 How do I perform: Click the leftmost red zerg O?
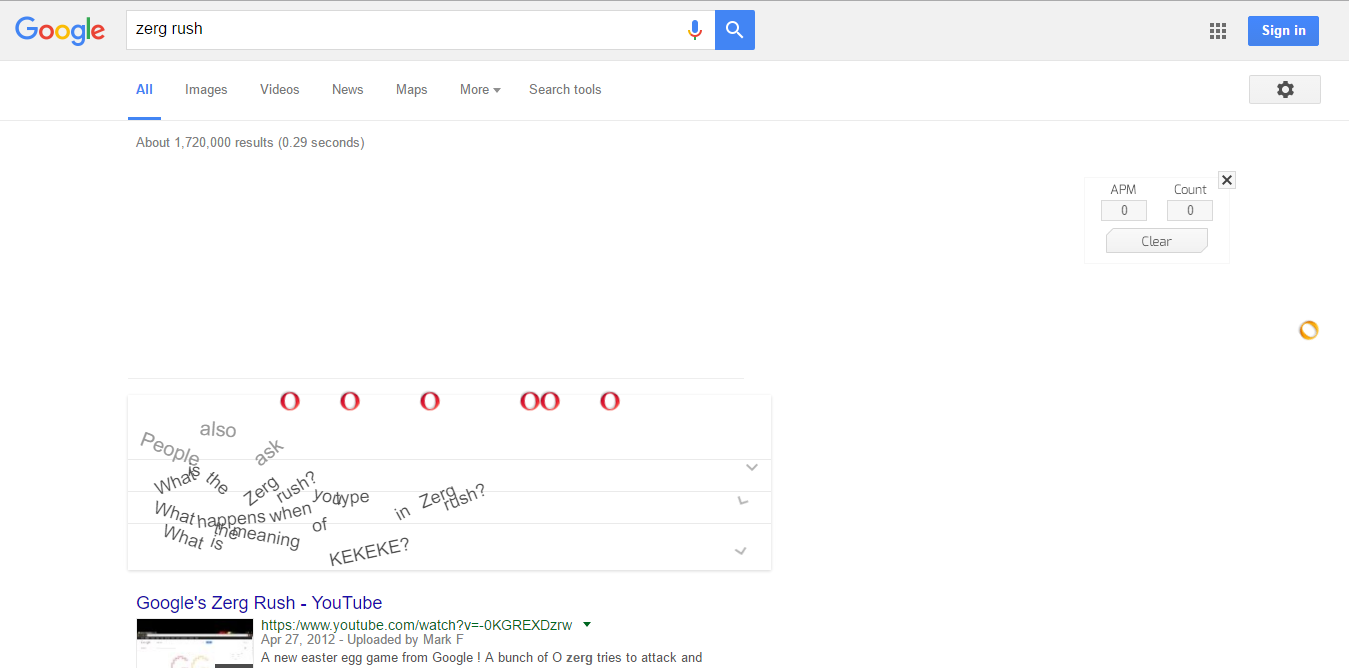click(x=290, y=401)
